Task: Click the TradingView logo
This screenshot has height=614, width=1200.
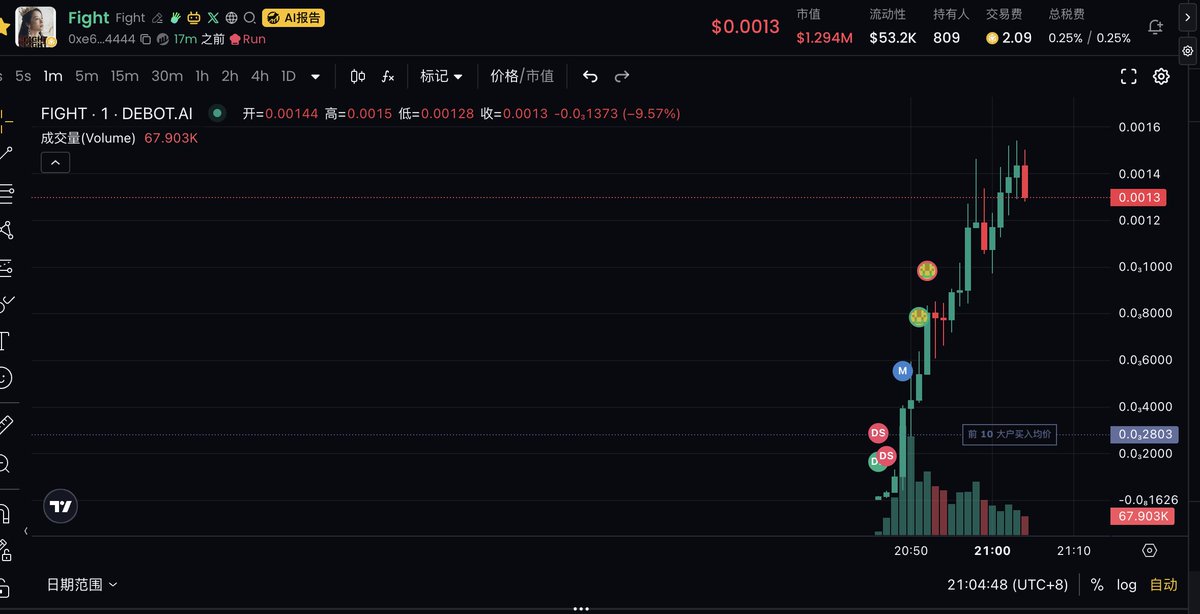Action: [x=61, y=507]
